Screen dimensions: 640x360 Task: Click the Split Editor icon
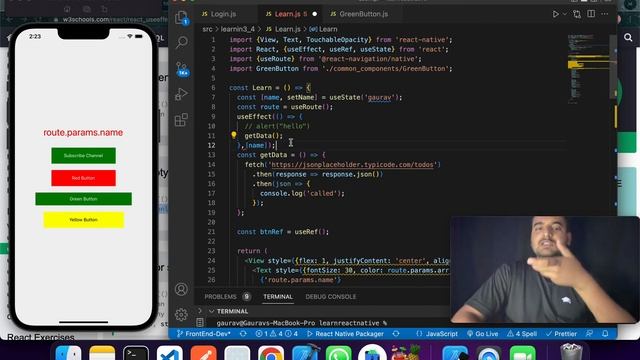point(591,14)
